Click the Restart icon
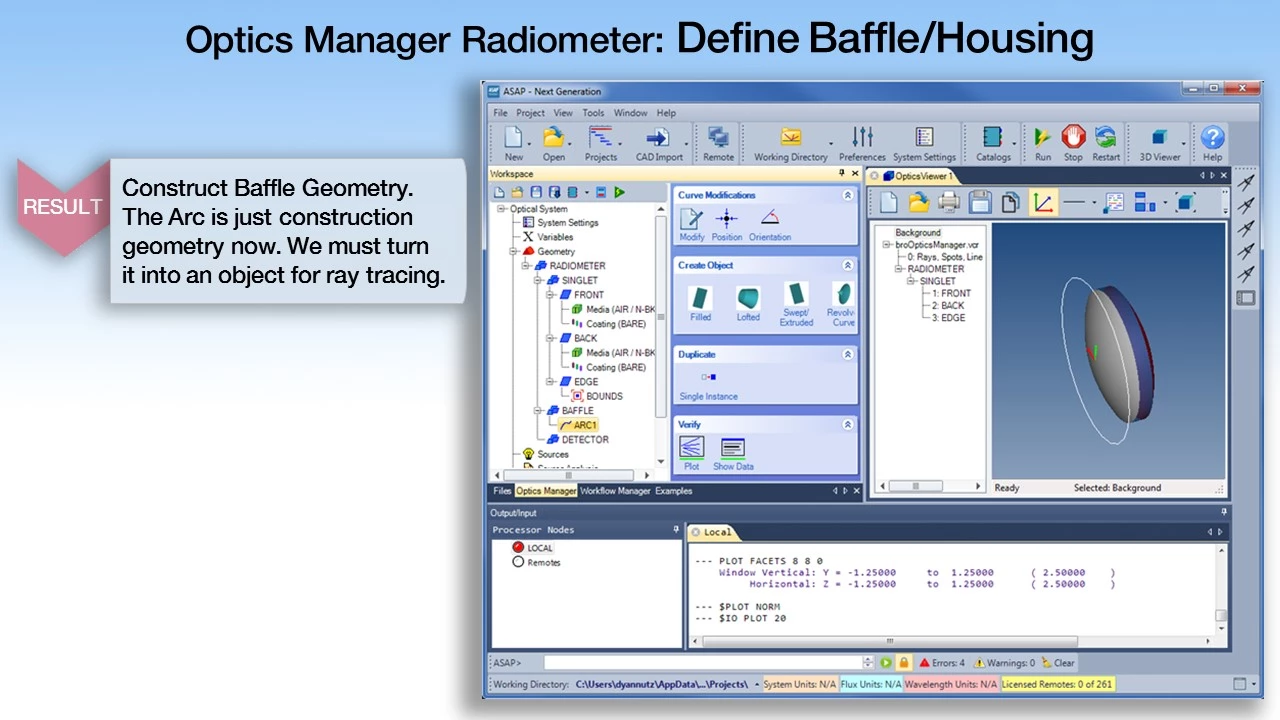 coord(1105,141)
